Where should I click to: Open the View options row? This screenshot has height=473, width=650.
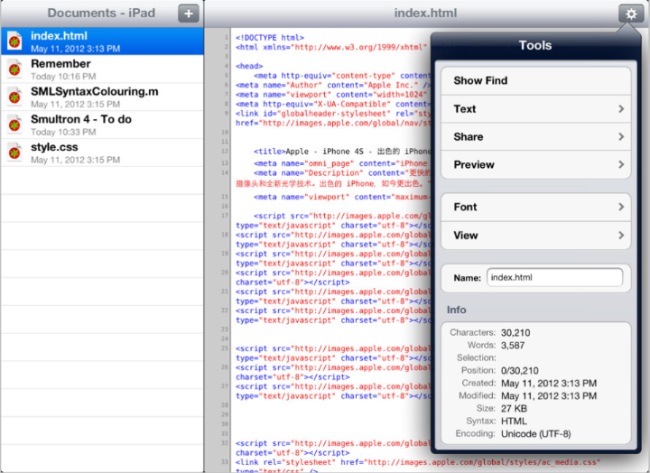[x=535, y=235]
